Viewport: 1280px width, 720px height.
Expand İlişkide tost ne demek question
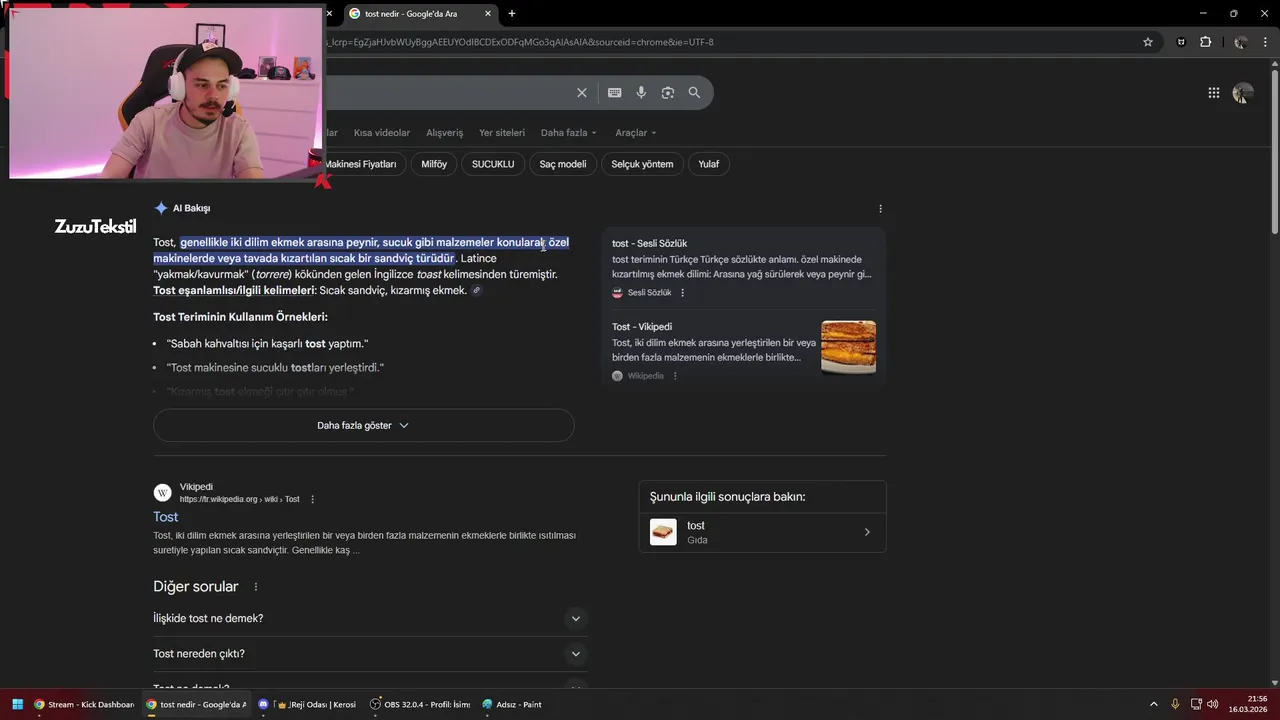(368, 618)
